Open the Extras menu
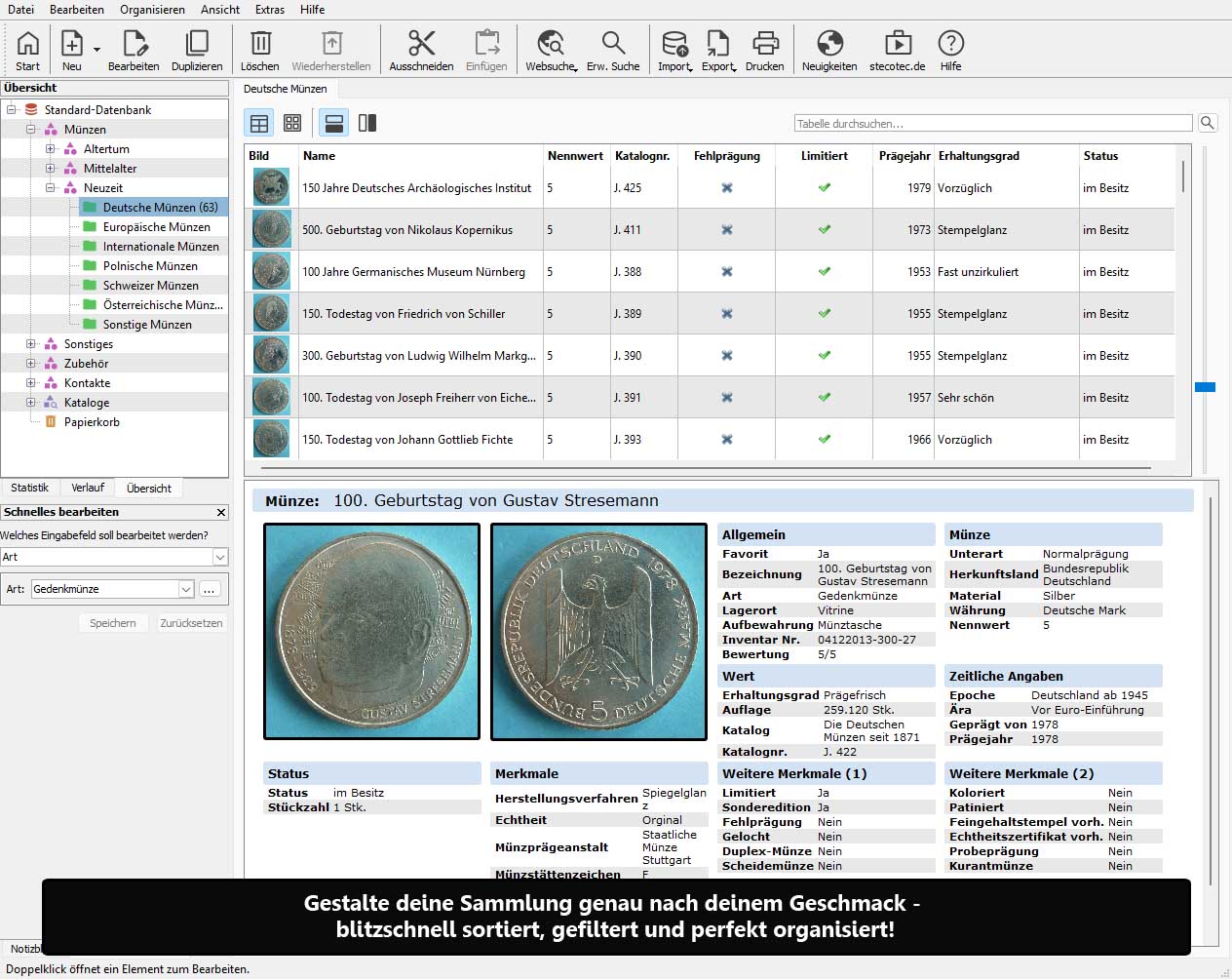 tap(270, 10)
